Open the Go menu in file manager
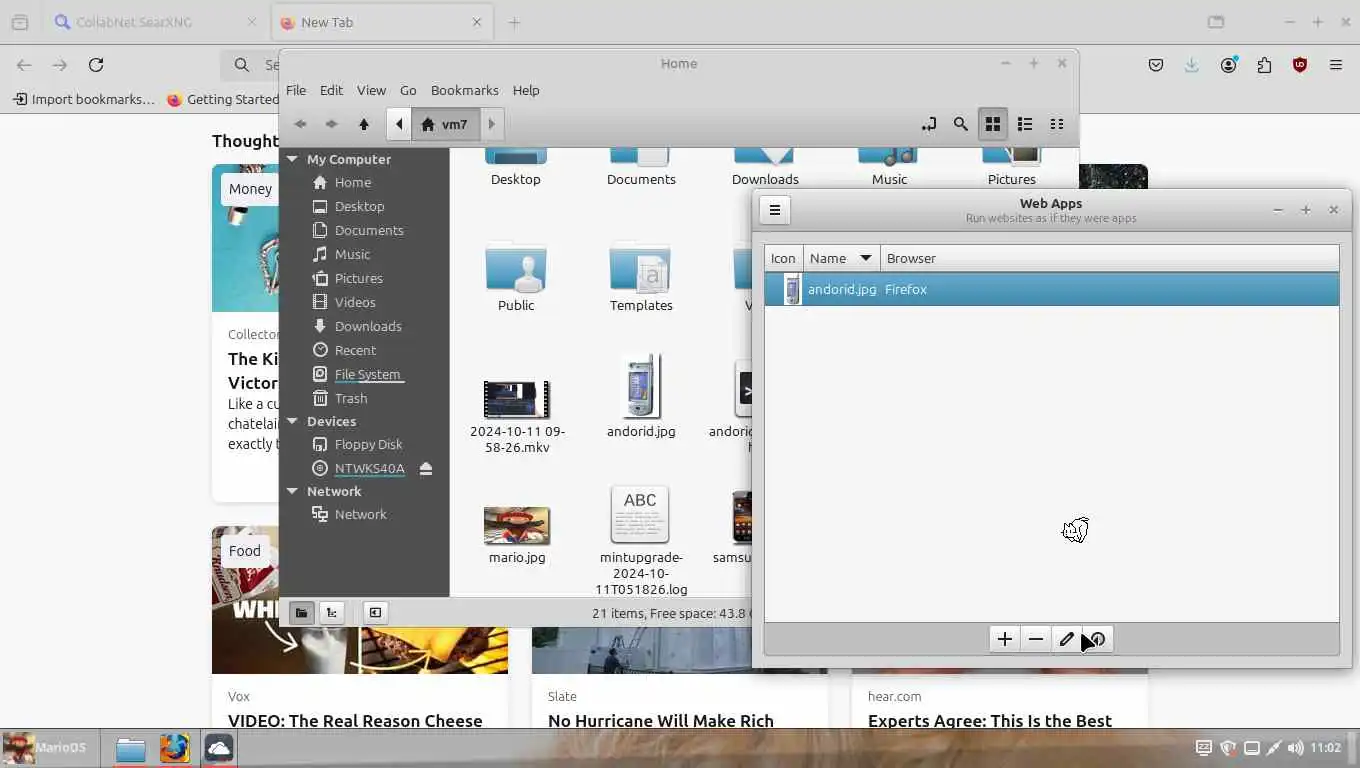Screen dimensions: 1360x768 tap(408, 90)
